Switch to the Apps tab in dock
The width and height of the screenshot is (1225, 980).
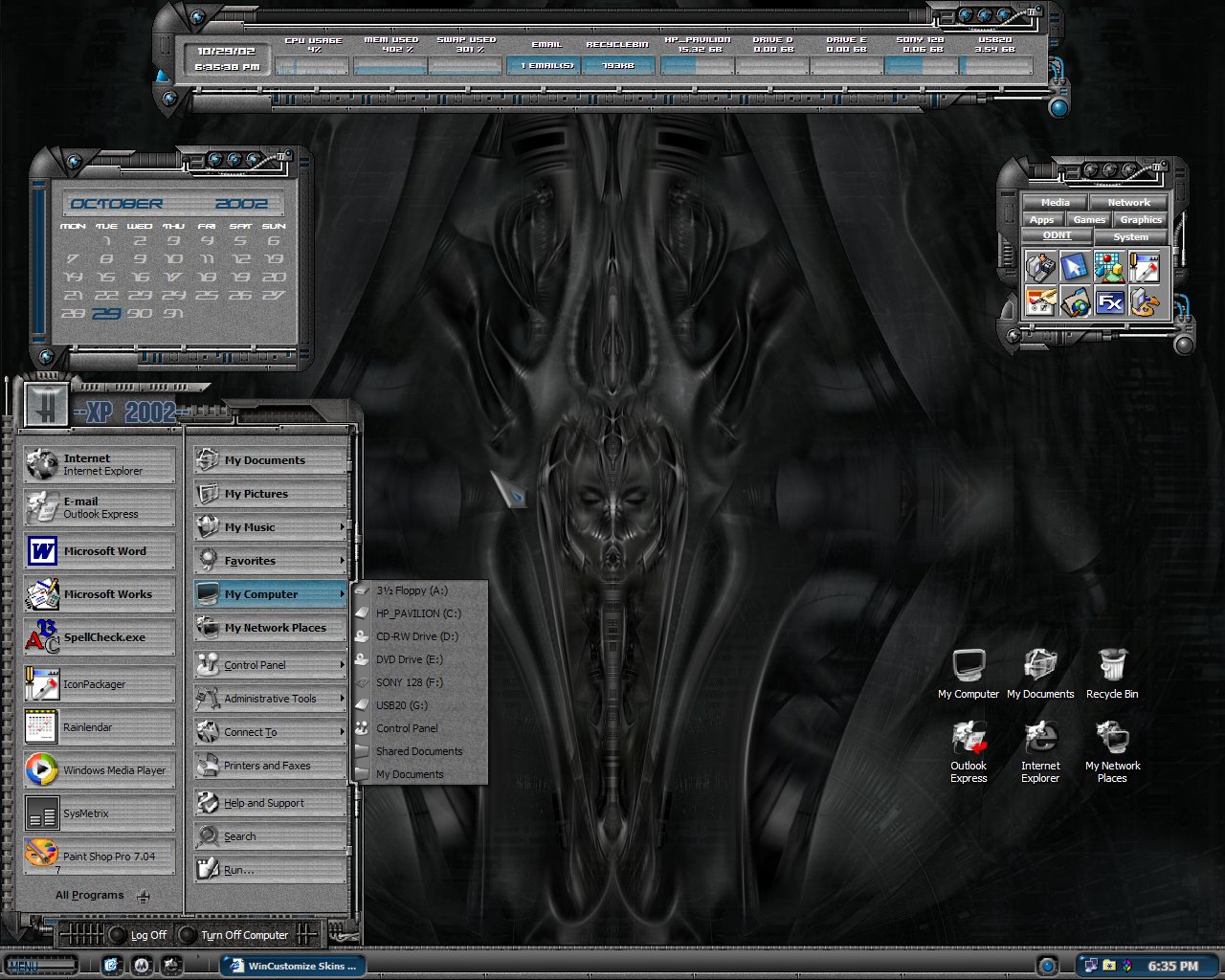1042,220
